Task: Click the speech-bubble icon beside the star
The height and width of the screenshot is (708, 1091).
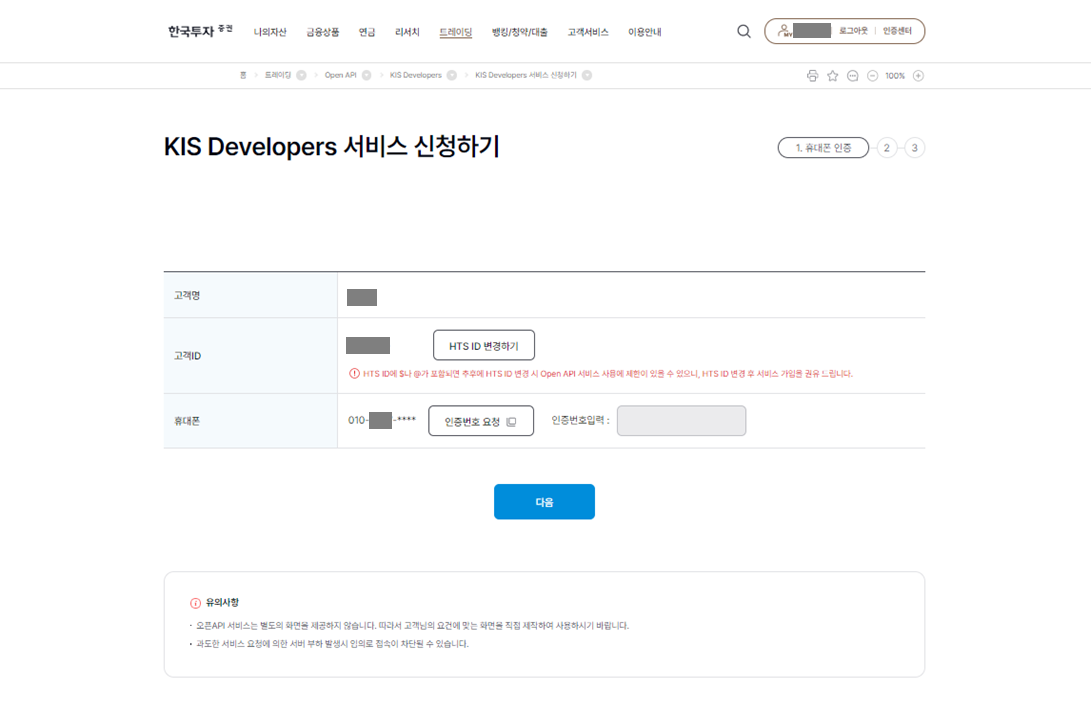Action: coord(852,76)
